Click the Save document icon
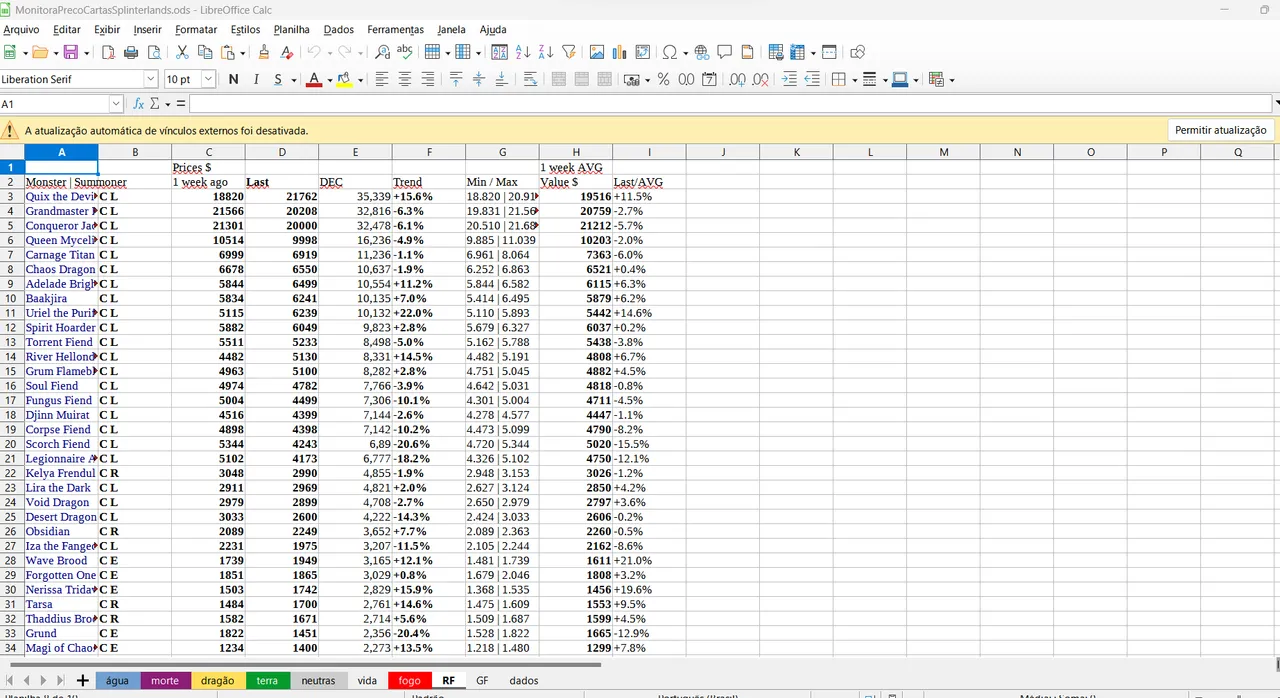 70,52
